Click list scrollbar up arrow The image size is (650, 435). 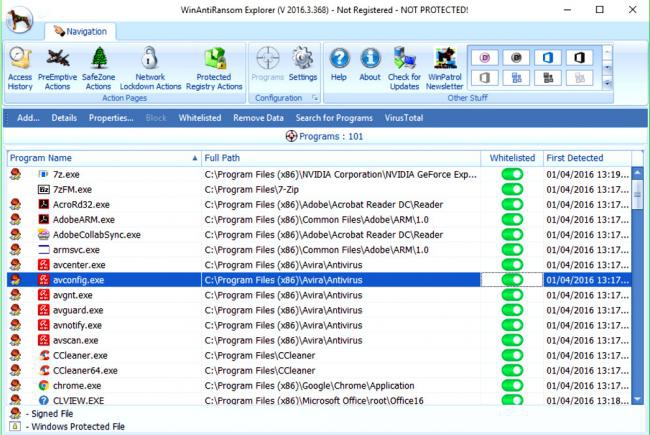pyautogui.click(x=637, y=172)
